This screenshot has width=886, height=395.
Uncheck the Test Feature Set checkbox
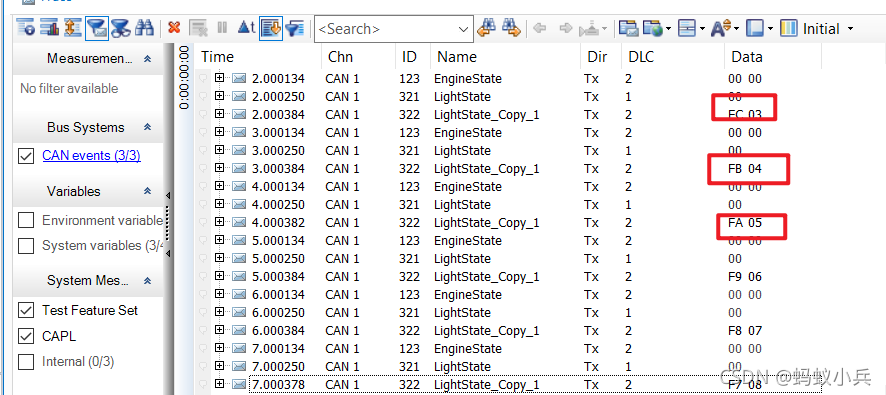26,310
